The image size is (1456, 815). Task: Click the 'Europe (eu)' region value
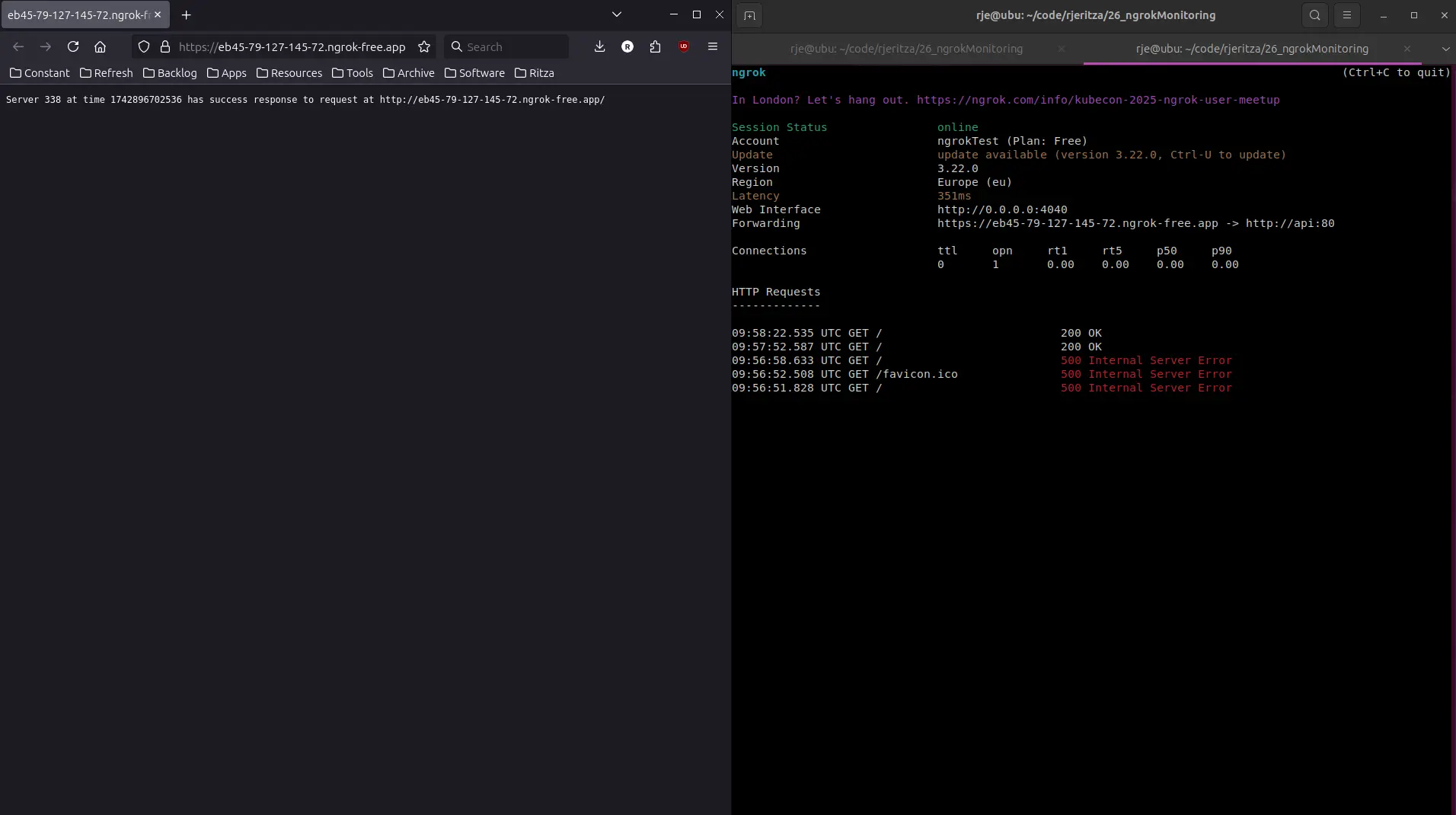(975, 182)
